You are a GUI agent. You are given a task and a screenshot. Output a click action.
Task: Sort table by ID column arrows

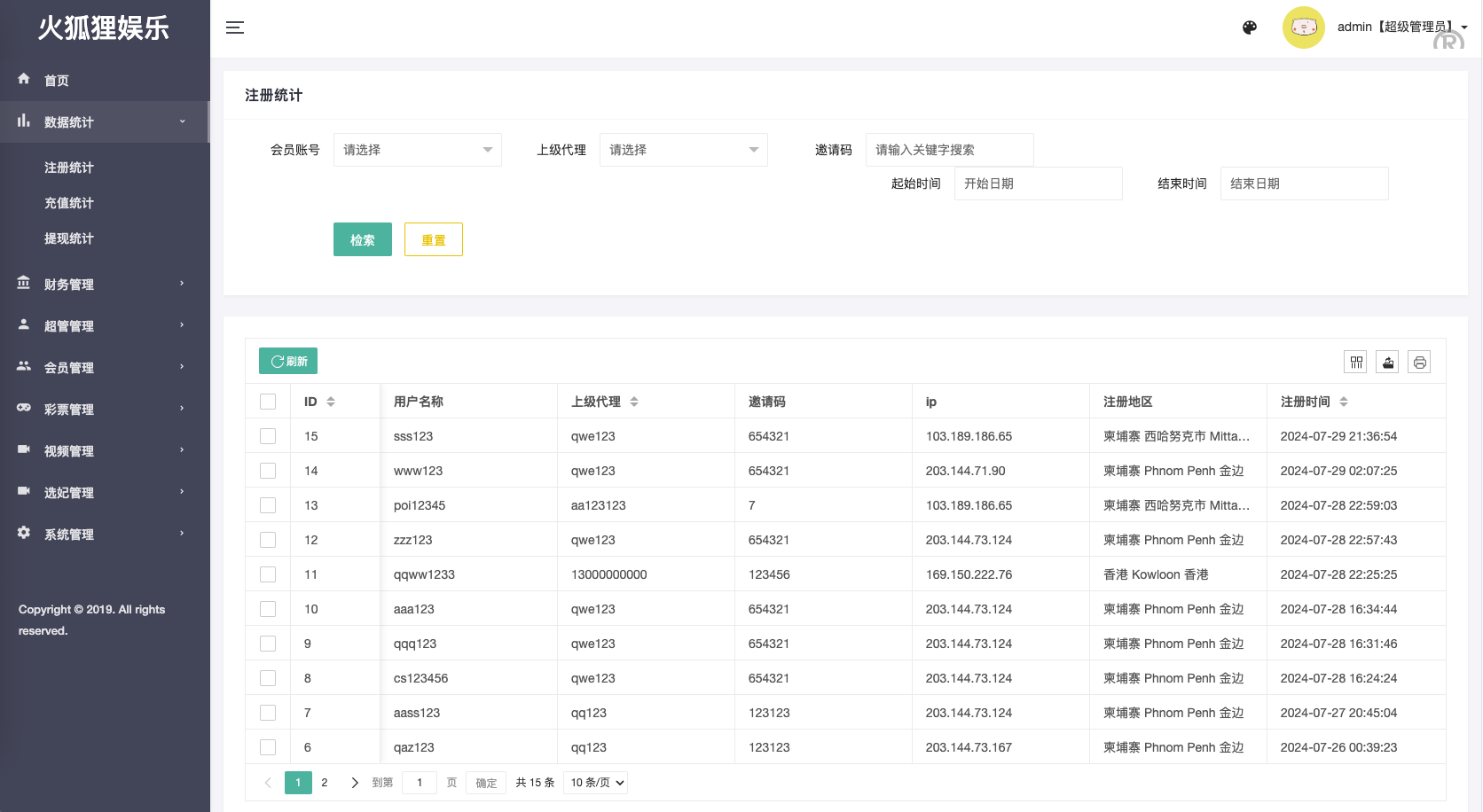pos(331,402)
